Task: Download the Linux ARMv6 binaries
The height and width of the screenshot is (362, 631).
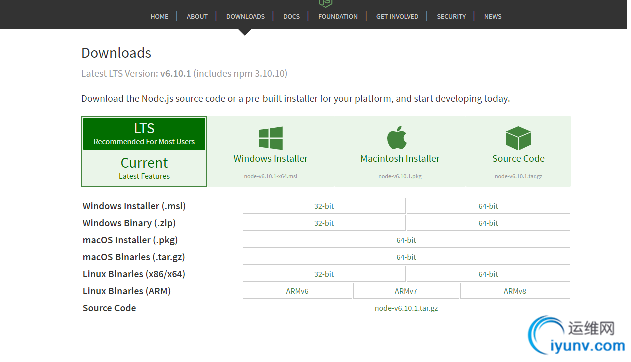Action: [x=297, y=291]
